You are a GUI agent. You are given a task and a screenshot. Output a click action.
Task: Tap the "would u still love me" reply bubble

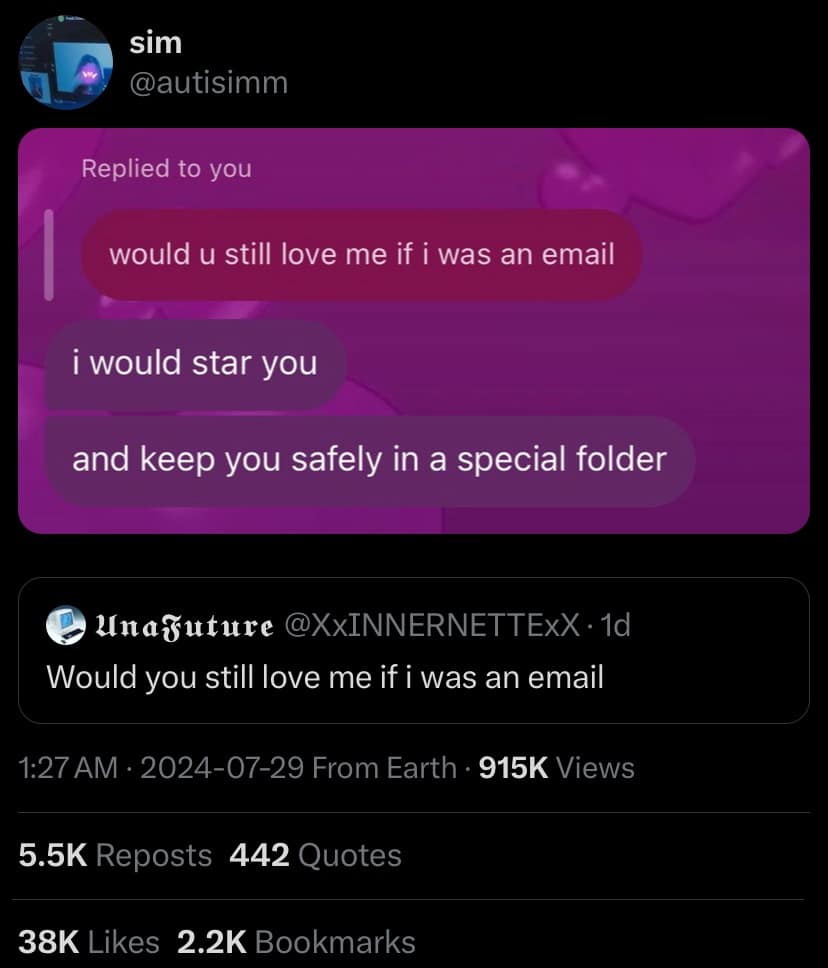360,254
